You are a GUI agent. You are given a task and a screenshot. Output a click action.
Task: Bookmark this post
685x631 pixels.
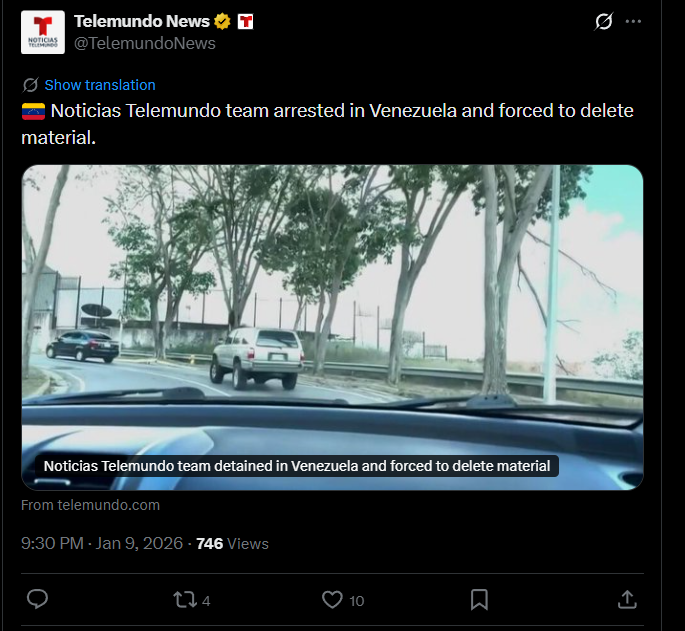pos(479,600)
